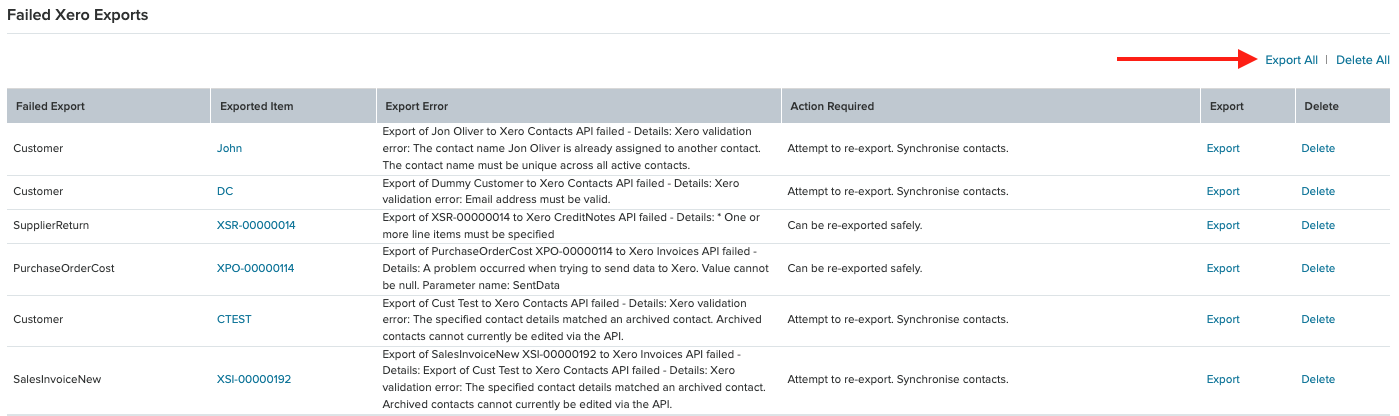
Task: Export the CTEST customer row
Action: [1223, 319]
